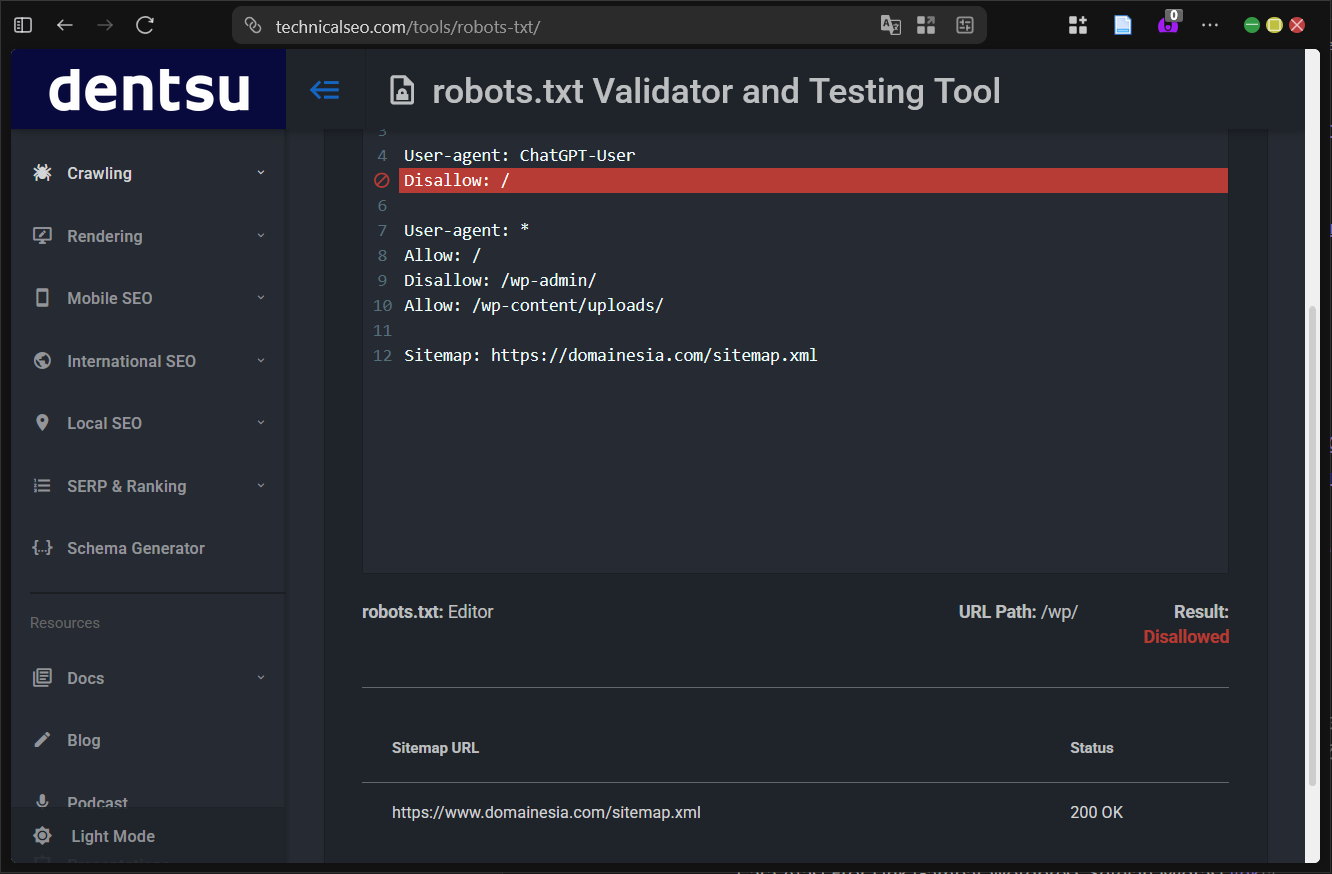Viewport: 1332px width, 874px height.
Task: Click the site info link icon
Action: coord(254,25)
